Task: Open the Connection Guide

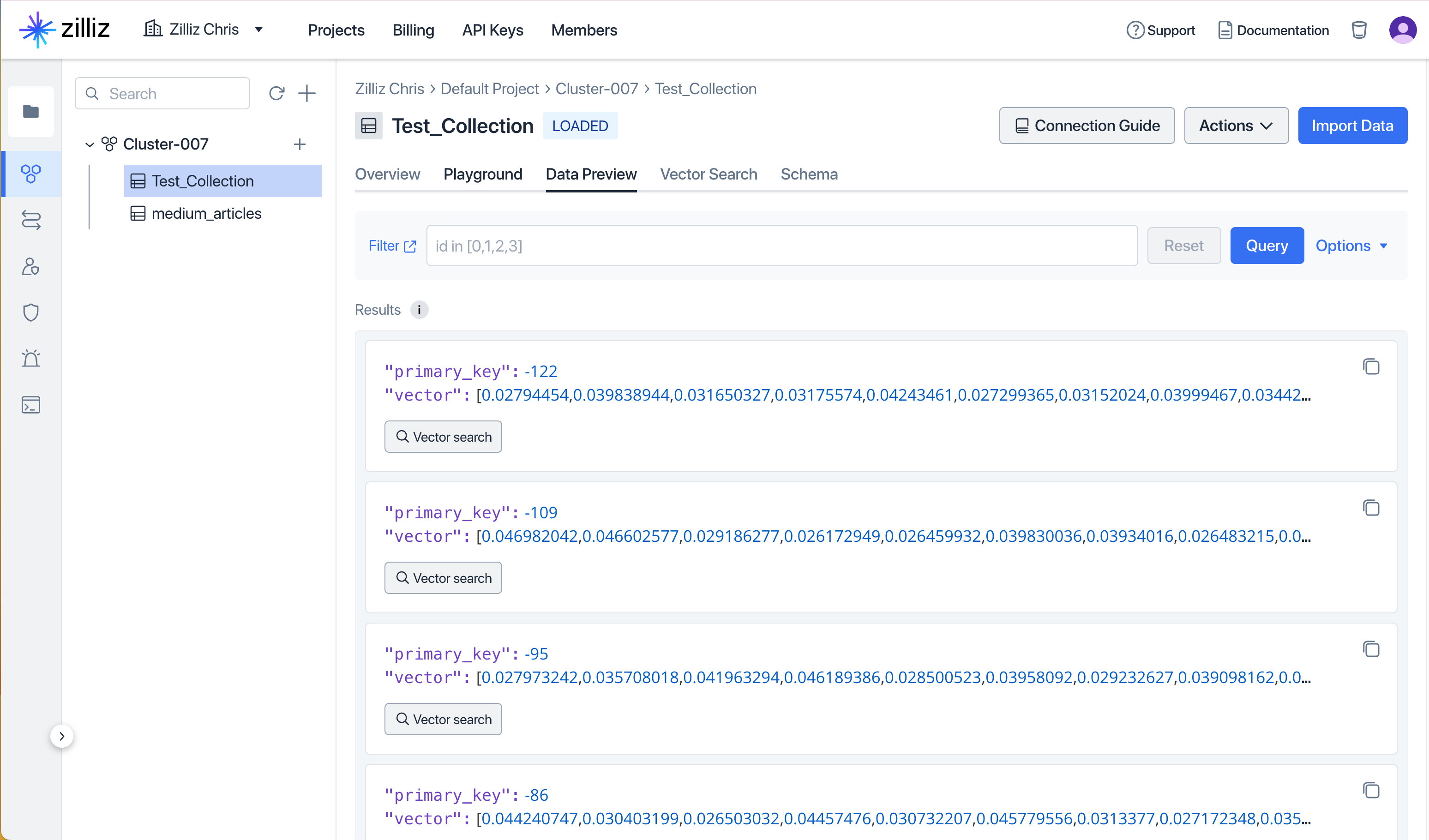Action: tap(1087, 126)
